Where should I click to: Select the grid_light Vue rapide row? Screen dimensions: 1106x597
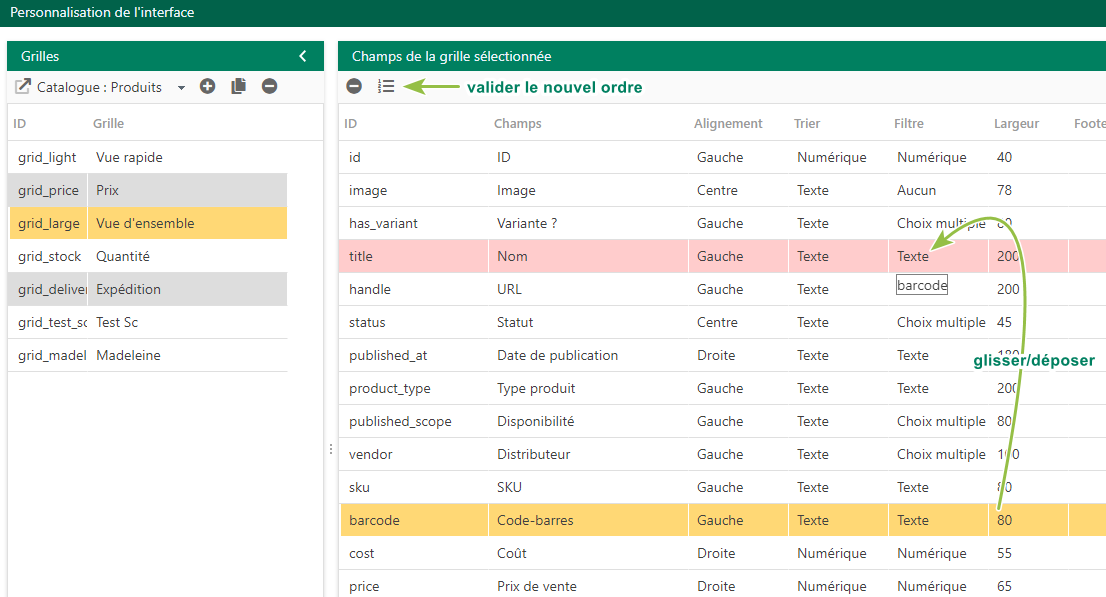coord(147,157)
